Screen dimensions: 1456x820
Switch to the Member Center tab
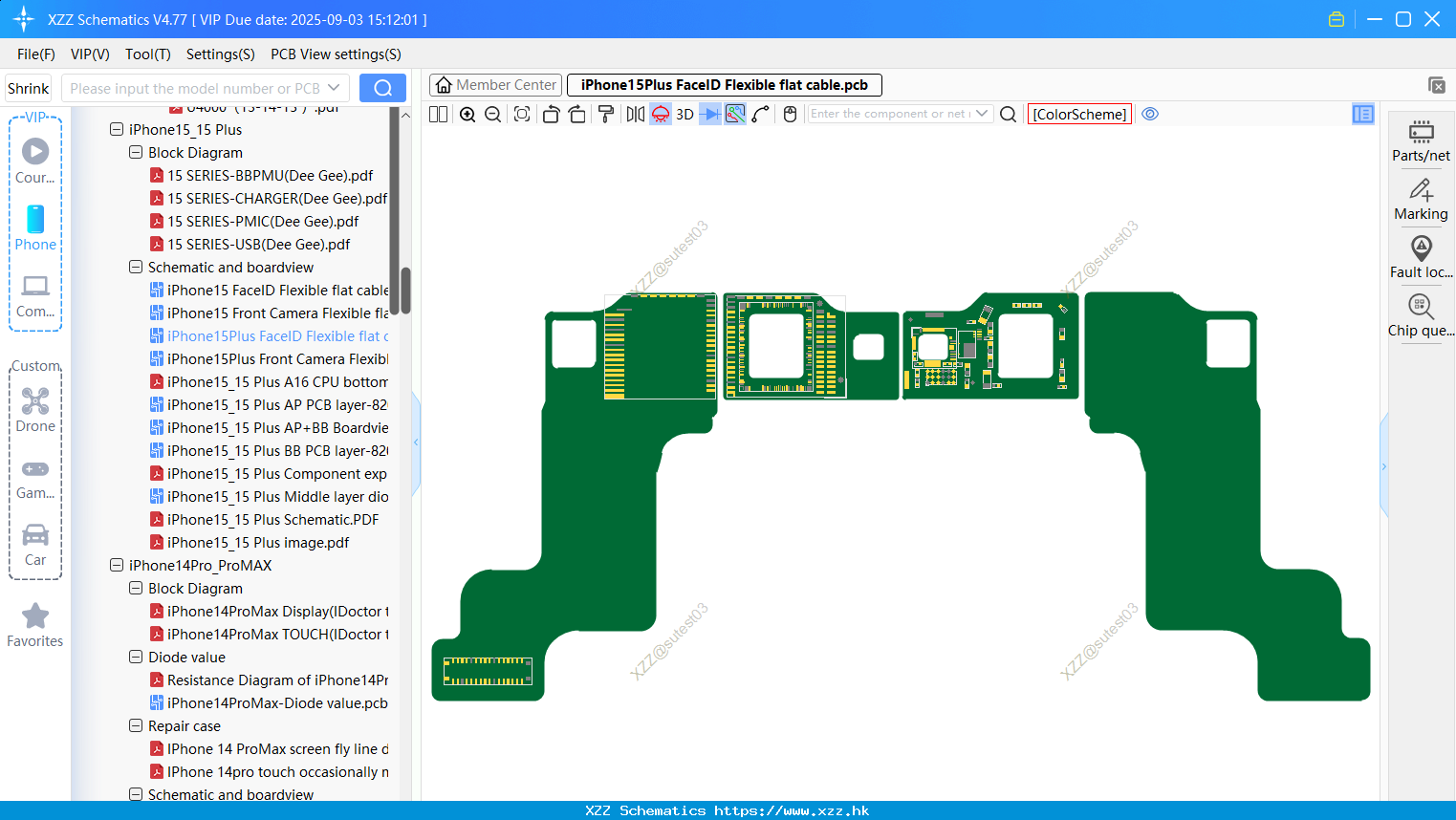point(495,85)
